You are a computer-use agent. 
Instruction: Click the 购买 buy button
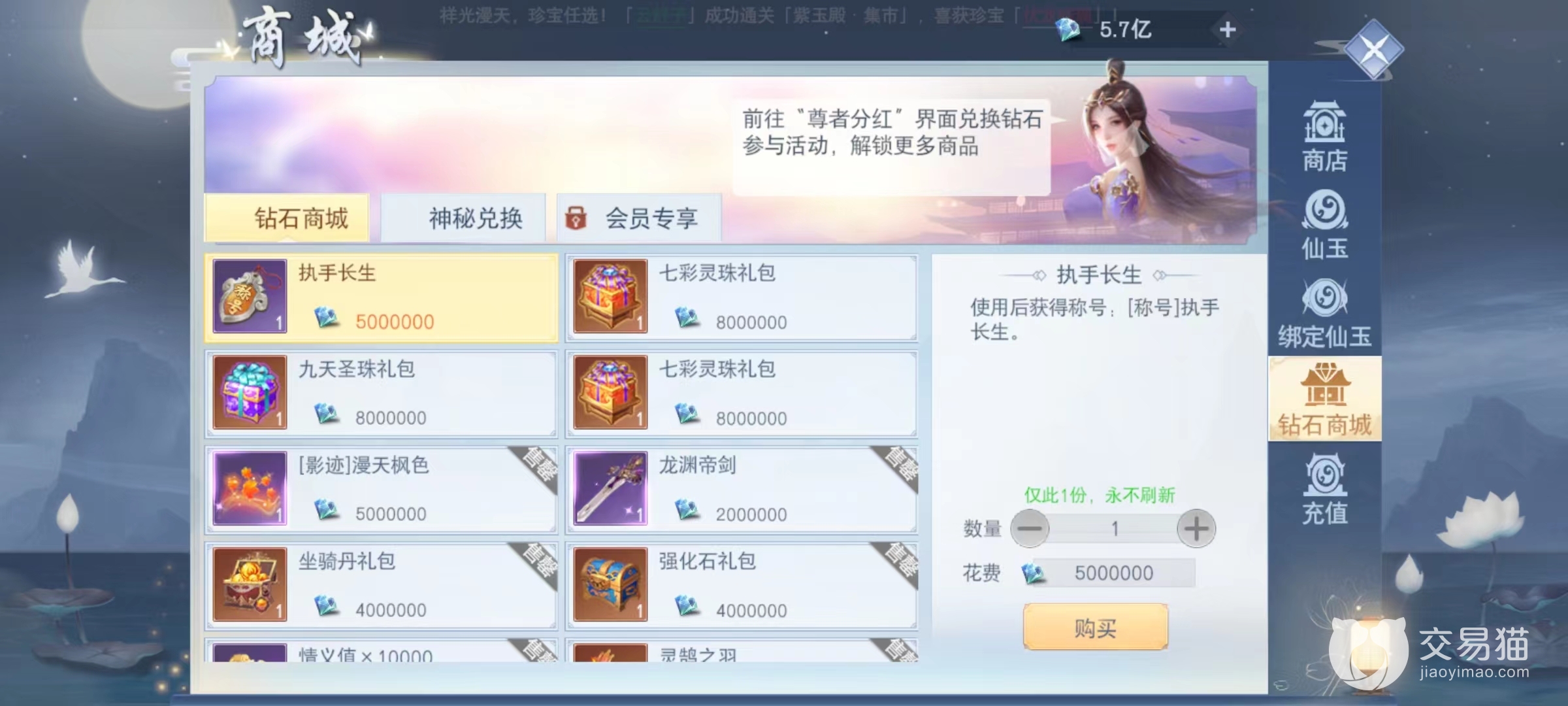tap(1095, 628)
